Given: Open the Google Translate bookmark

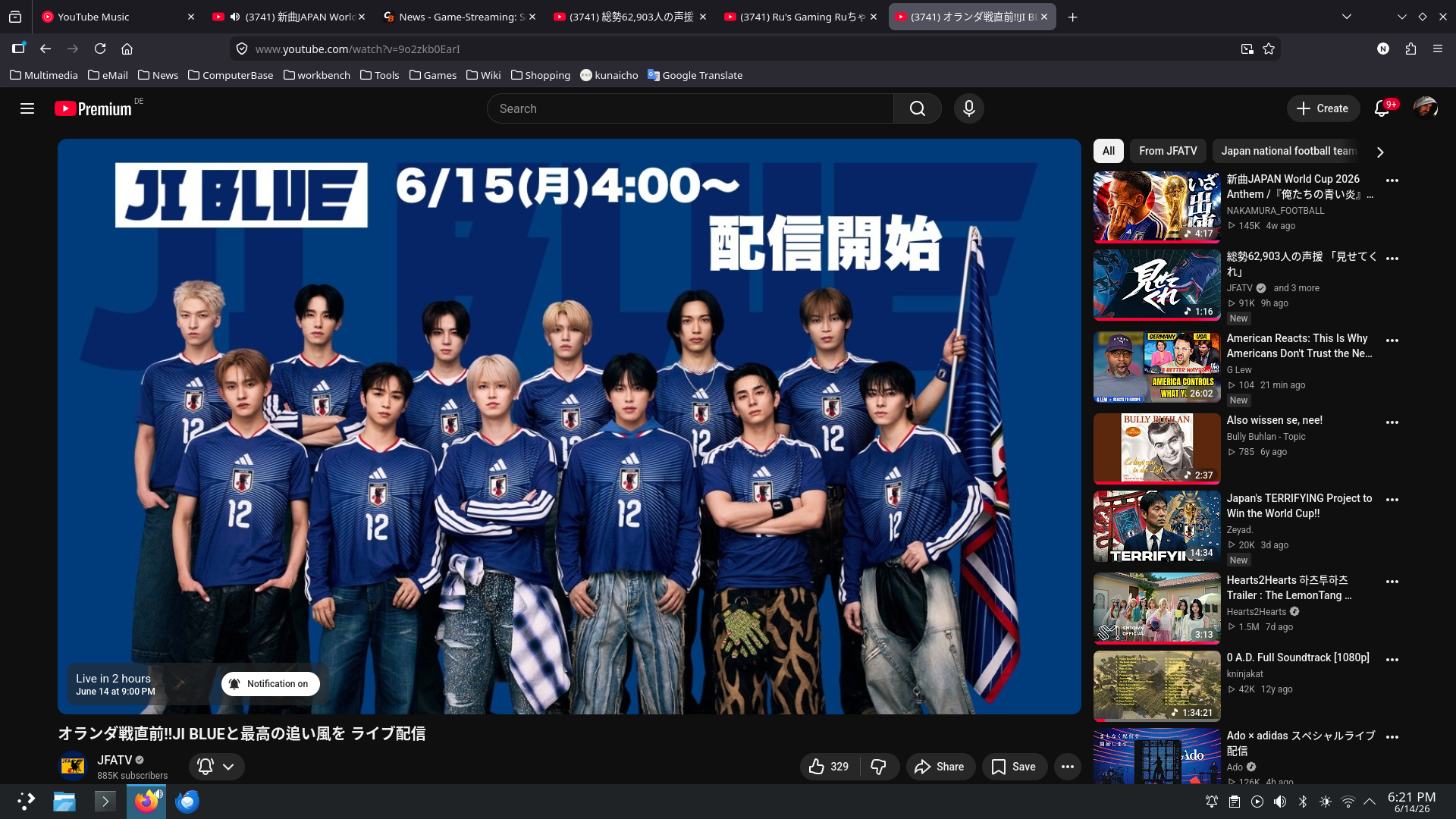Looking at the screenshot, I should pyautogui.click(x=695, y=75).
